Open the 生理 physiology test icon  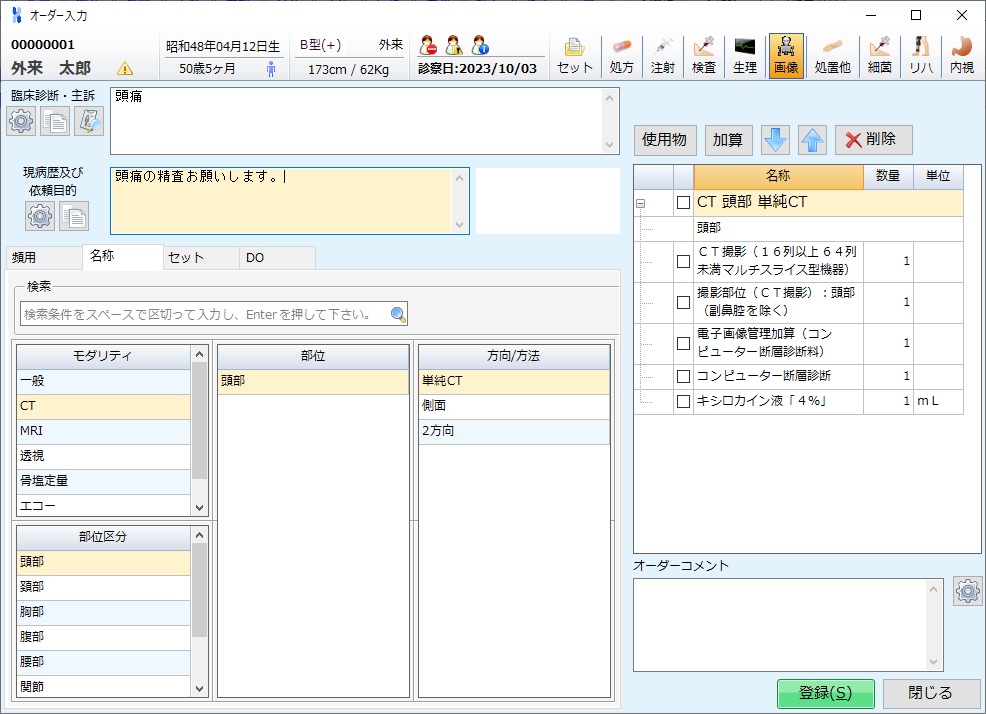[744, 57]
